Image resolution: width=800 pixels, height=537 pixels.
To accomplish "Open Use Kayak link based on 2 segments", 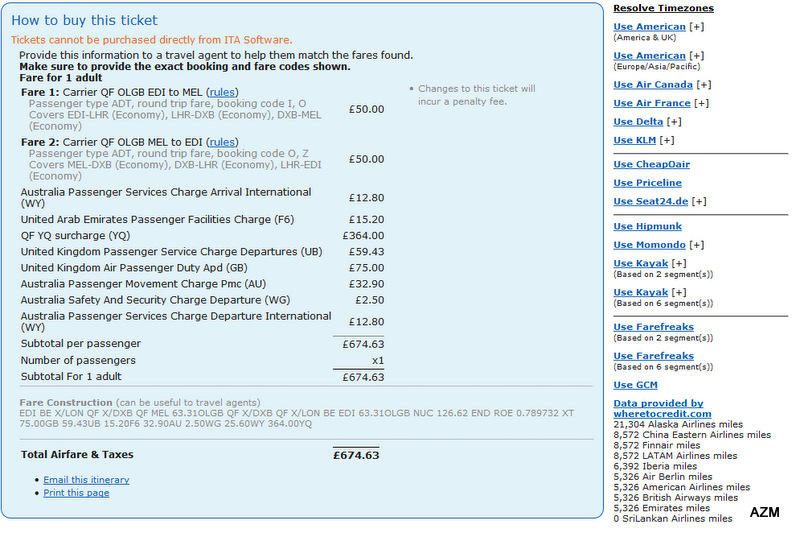I will [640, 263].
